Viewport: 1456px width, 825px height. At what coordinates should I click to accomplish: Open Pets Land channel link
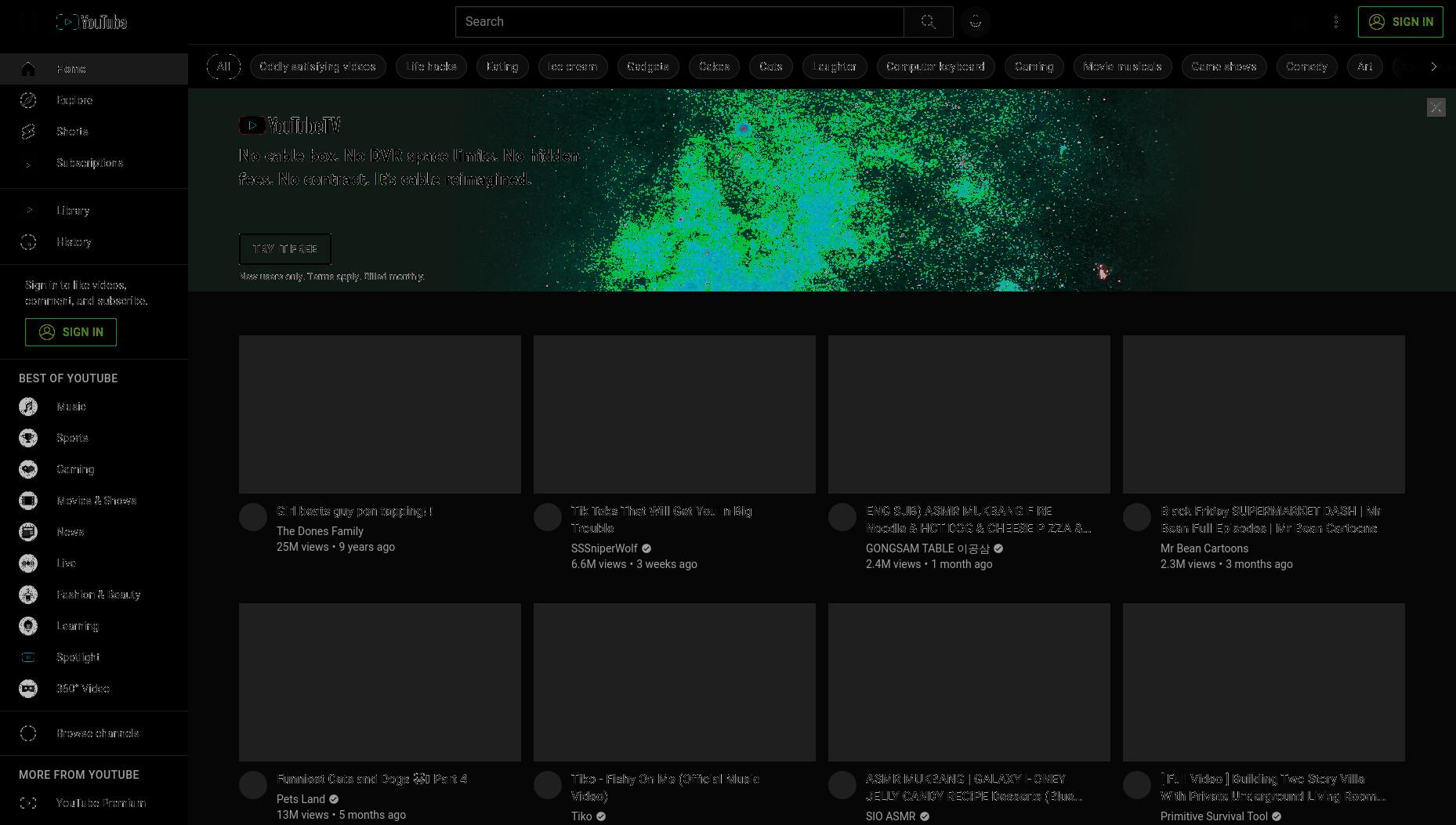[x=301, y=799]
